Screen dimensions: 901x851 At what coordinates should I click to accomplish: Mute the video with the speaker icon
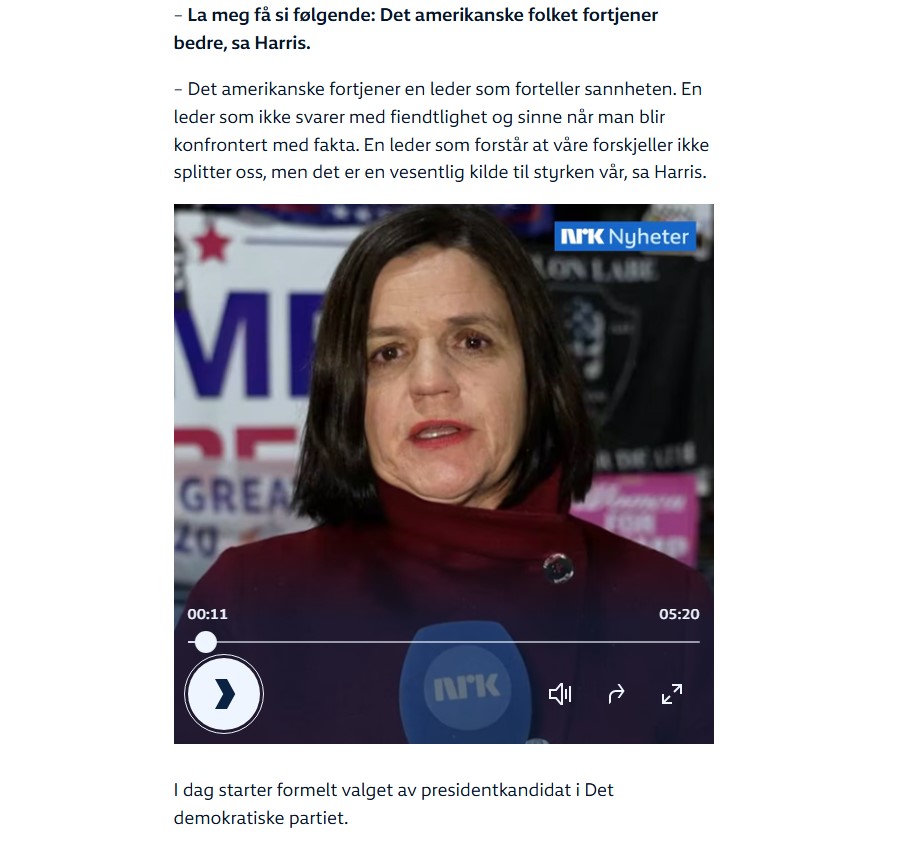tap(560, 694)
